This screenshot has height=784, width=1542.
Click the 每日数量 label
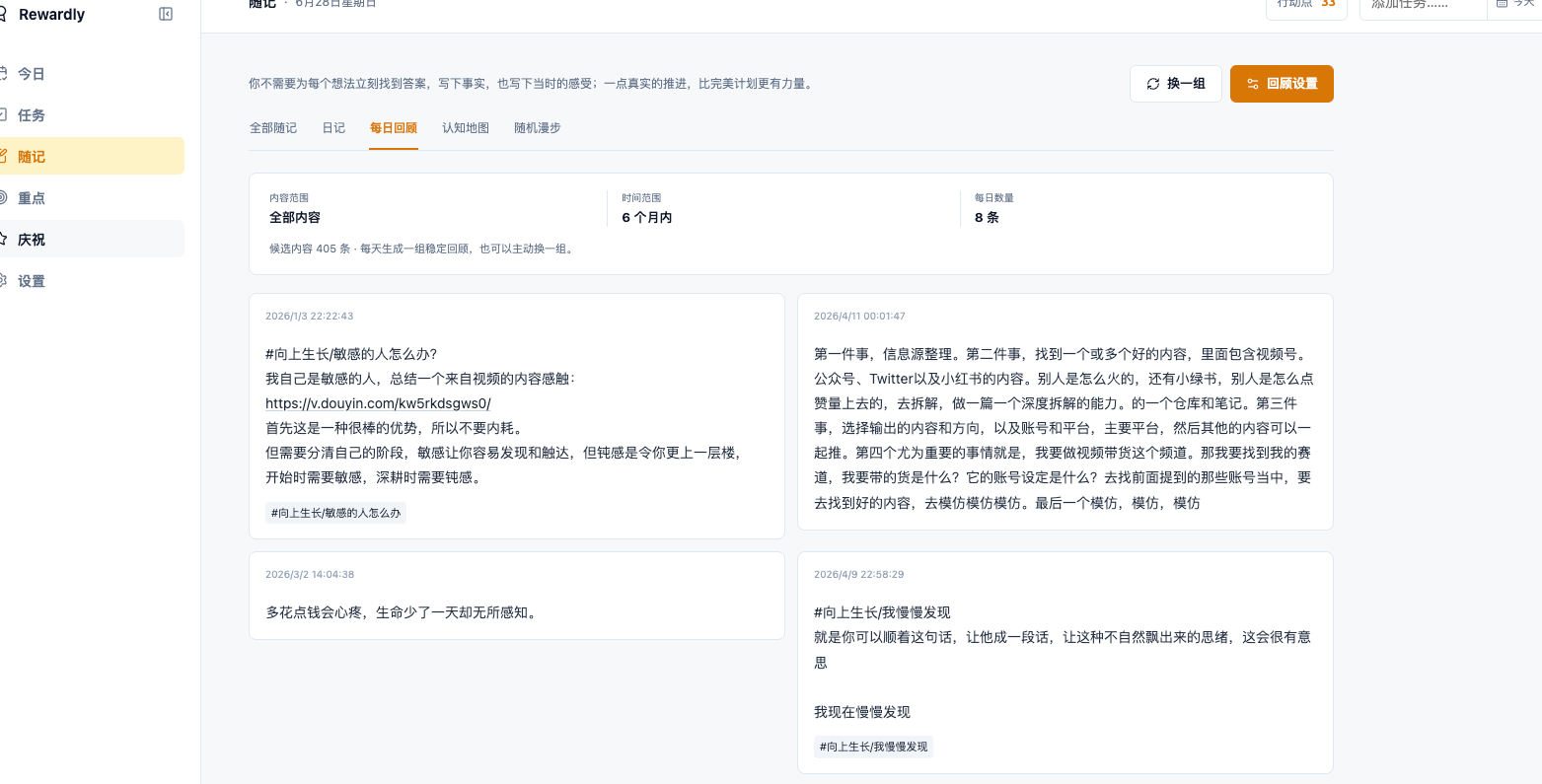(x=994, y=198)
